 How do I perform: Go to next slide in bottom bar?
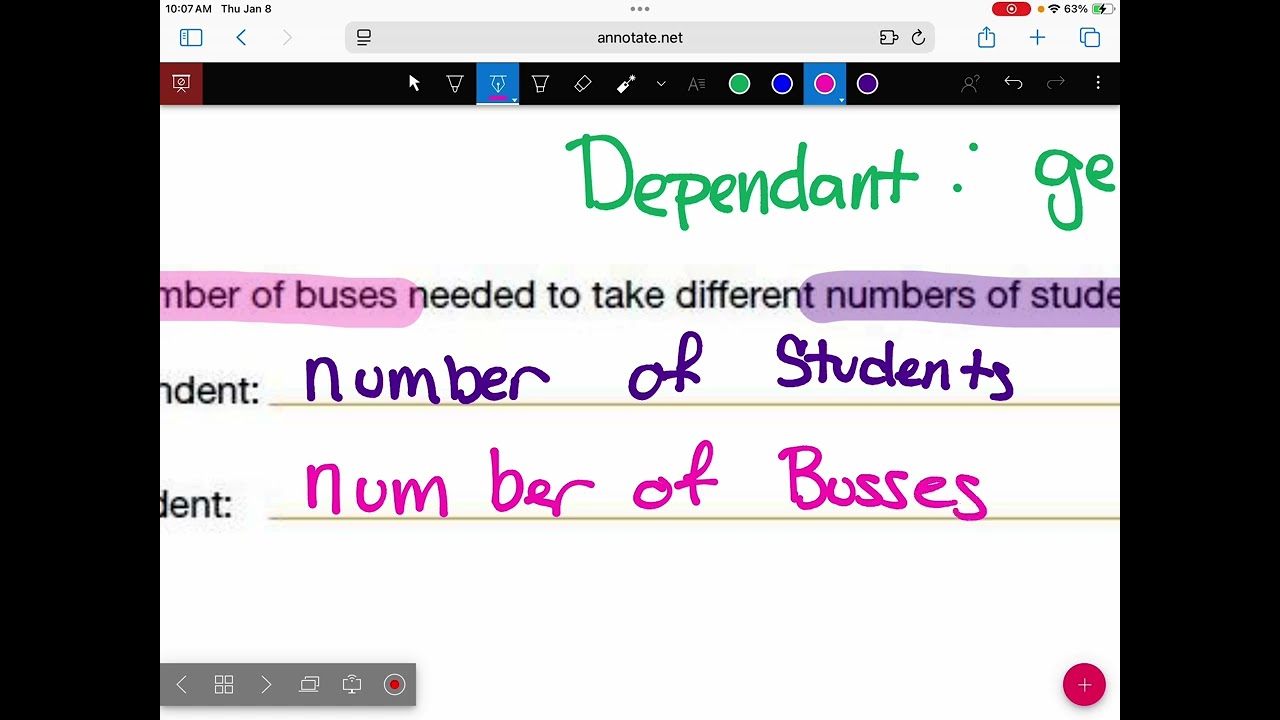click(x=266, y=685)
